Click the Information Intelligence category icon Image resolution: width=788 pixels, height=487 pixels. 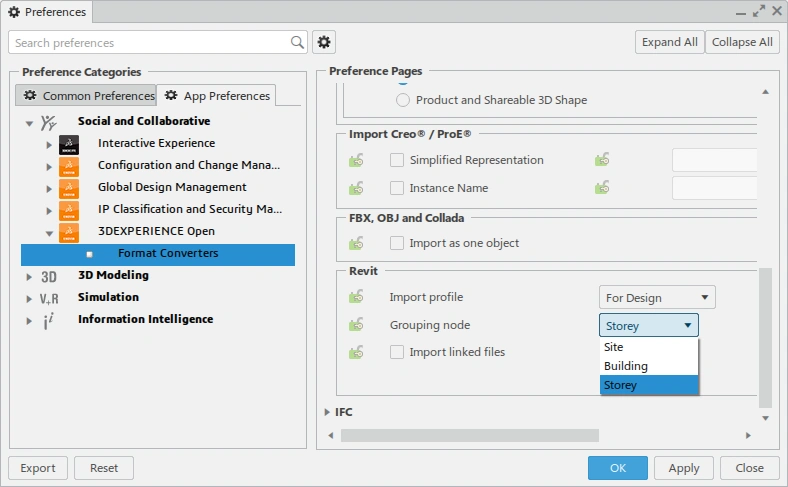[49, 321]
